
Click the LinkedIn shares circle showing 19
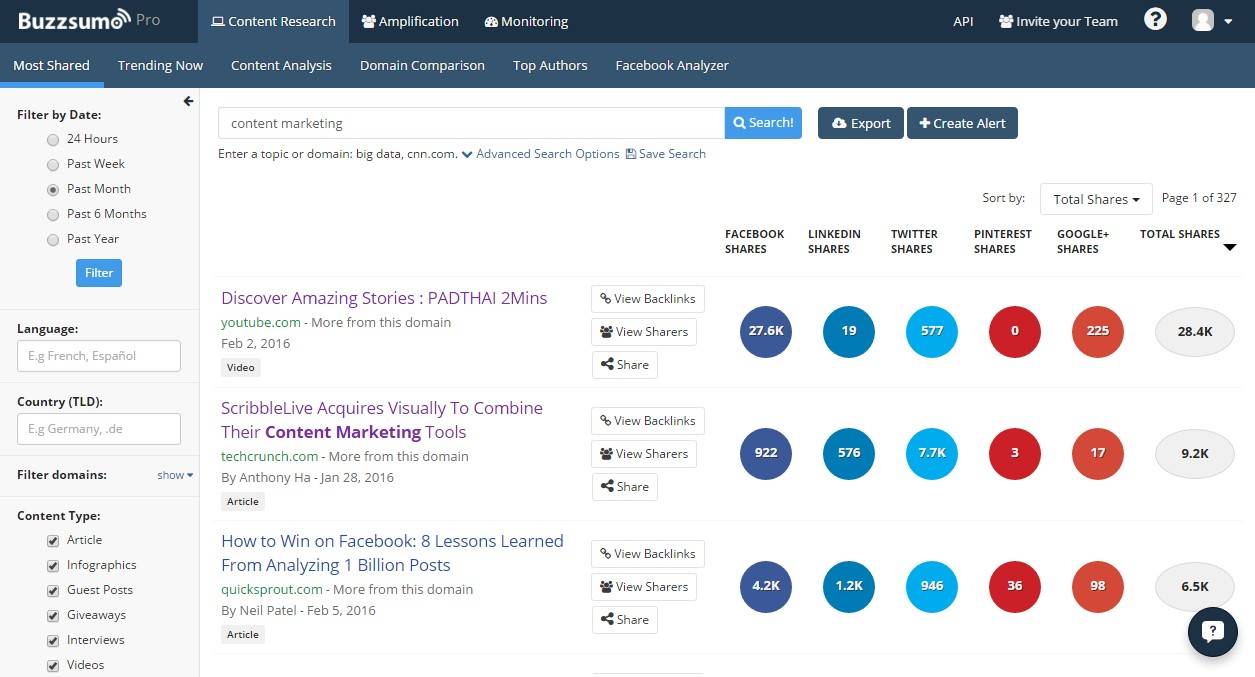click(849, 331)
